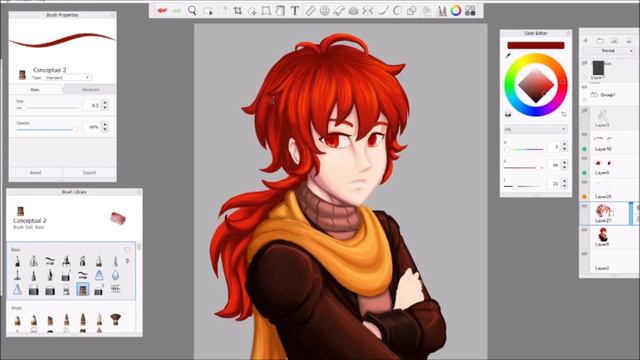This screenshot has width=640, height=360.
Task: Enable the Ellipse guide tool
Action: pos(325,11)
